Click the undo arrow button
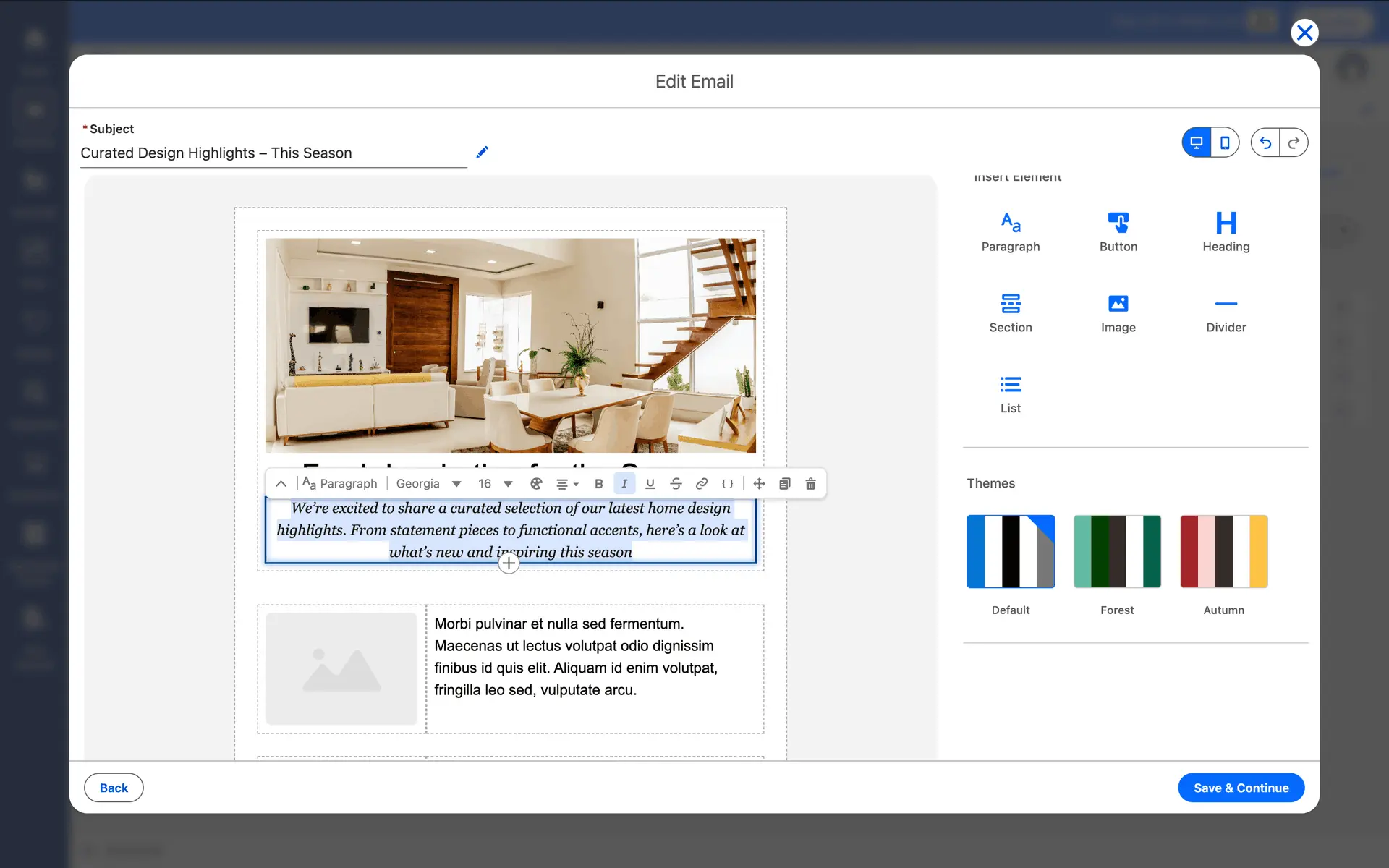Viewport: 1389px width, 868px height. pos(1265,142)
